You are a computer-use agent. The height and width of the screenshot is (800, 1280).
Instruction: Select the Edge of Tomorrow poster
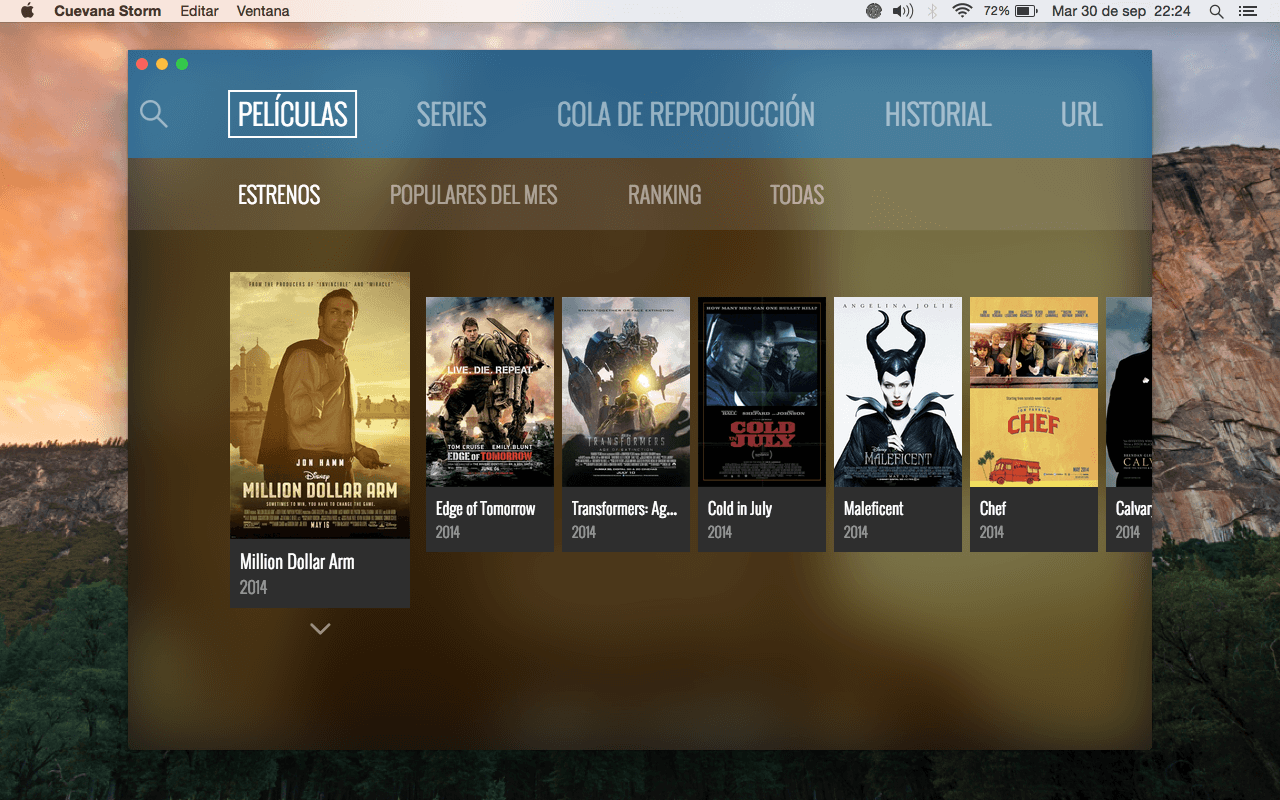click(x=490, y=391)
